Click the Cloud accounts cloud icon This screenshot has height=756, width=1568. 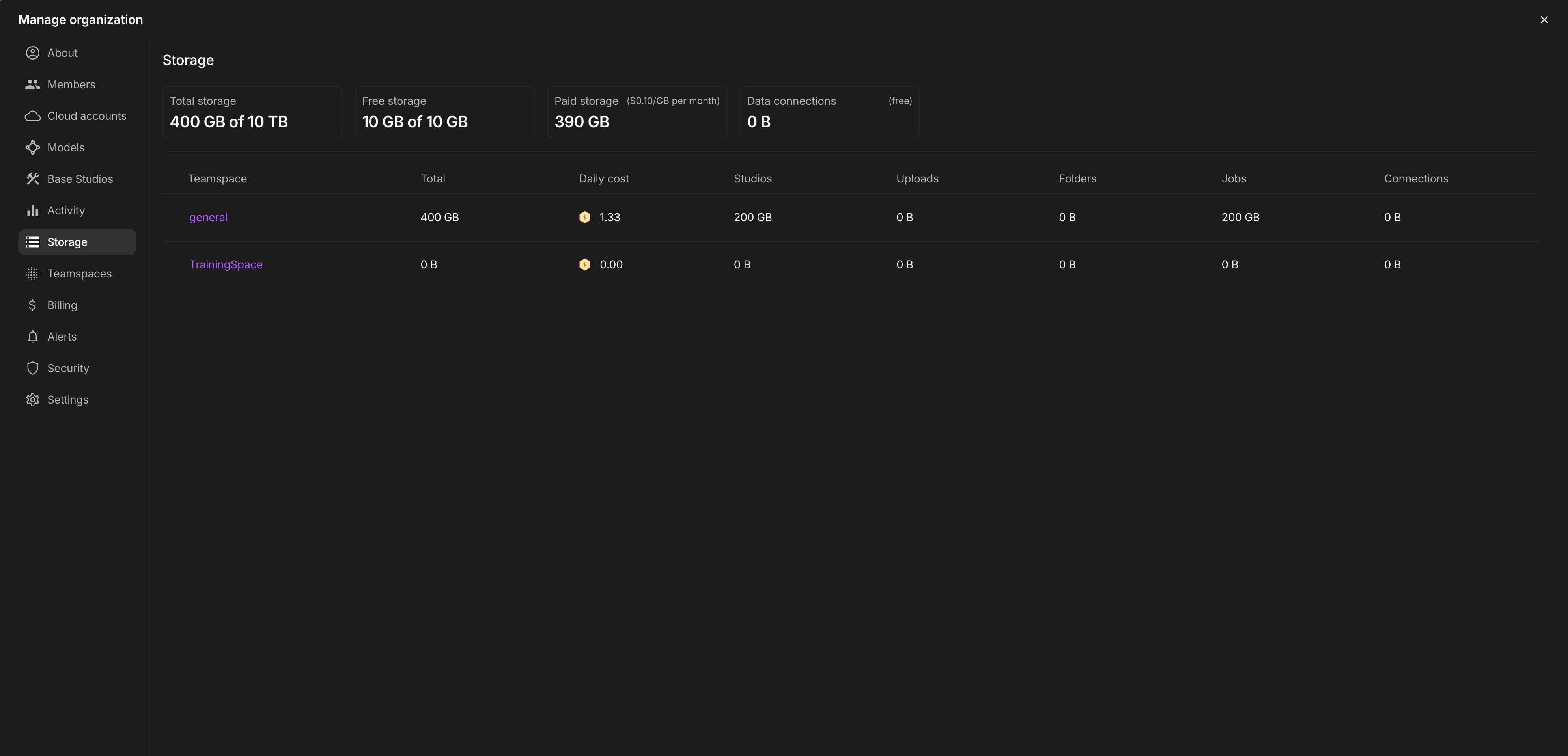[x=32, y=116]
